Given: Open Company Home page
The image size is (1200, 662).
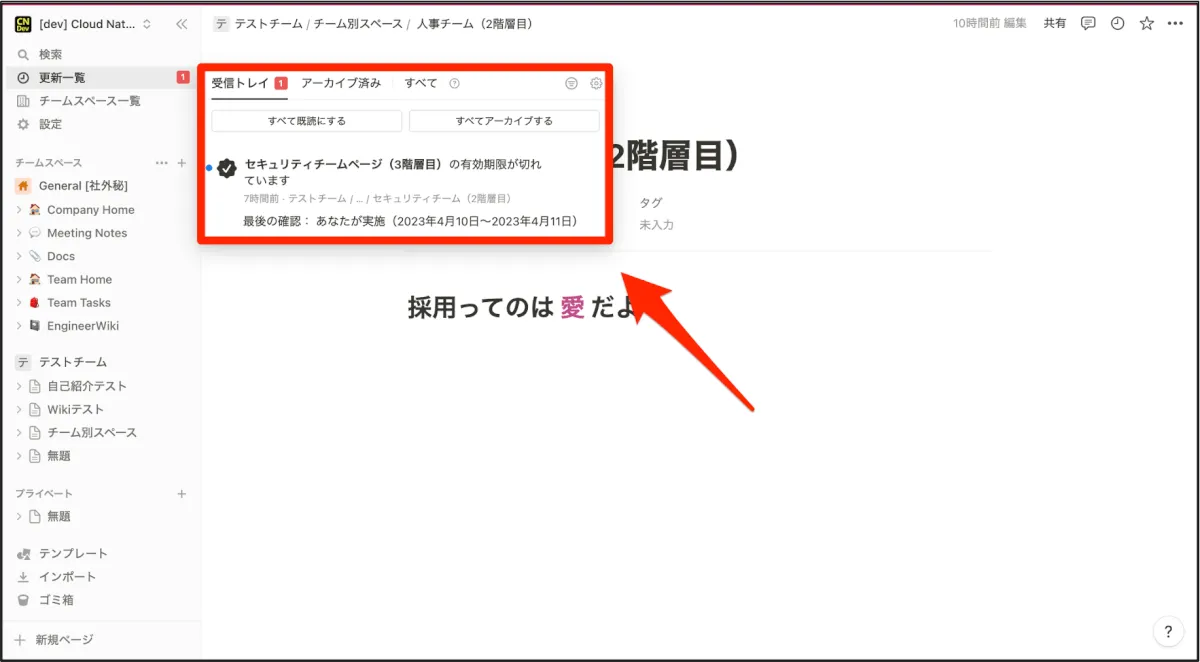Looking at the screenshot, I should coord(90,210).
